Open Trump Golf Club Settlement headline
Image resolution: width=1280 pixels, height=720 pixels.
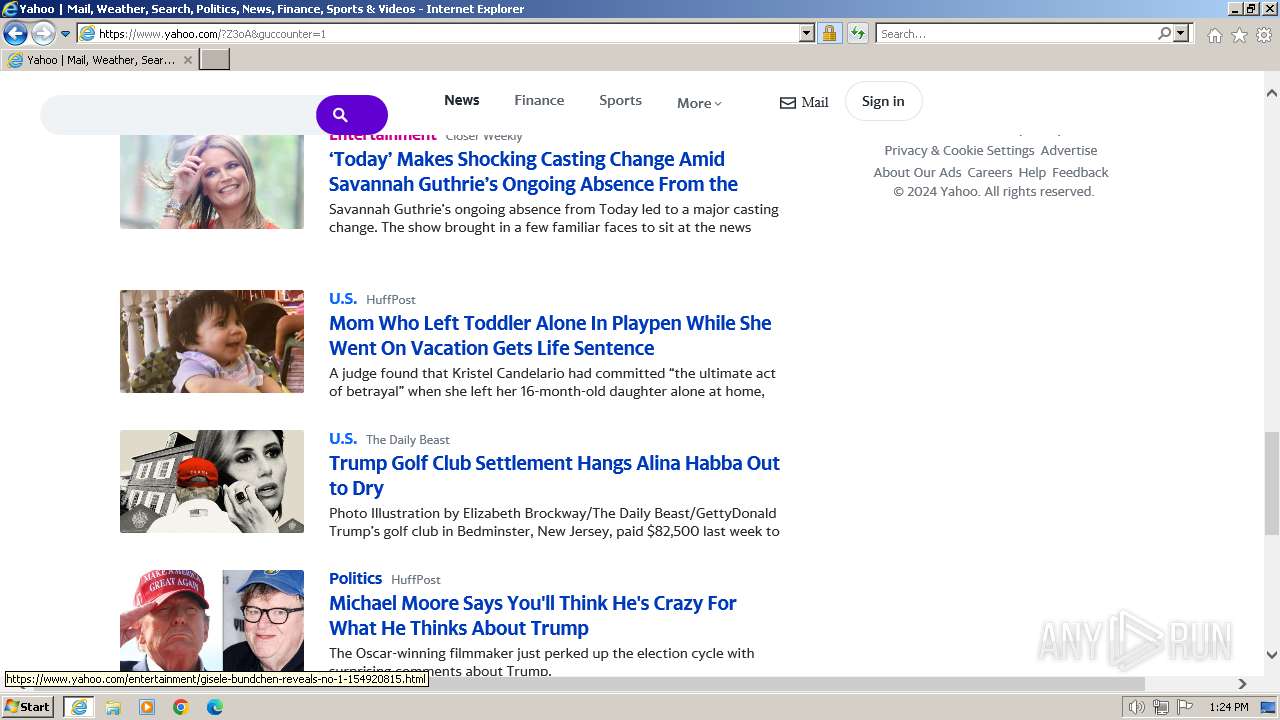(554, 475)
